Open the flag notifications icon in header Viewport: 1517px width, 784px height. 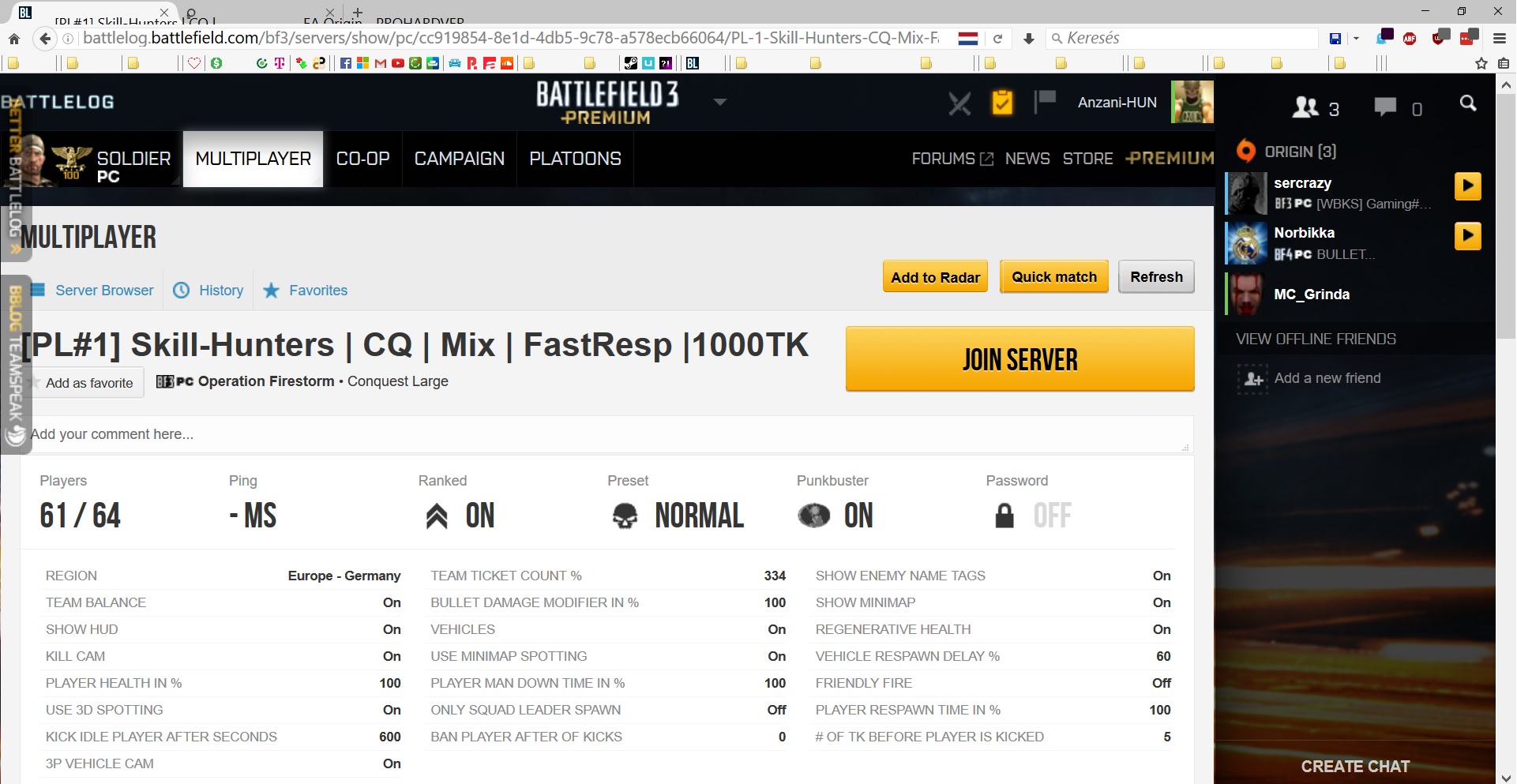pyautogui.click(x=1046, y=101)
